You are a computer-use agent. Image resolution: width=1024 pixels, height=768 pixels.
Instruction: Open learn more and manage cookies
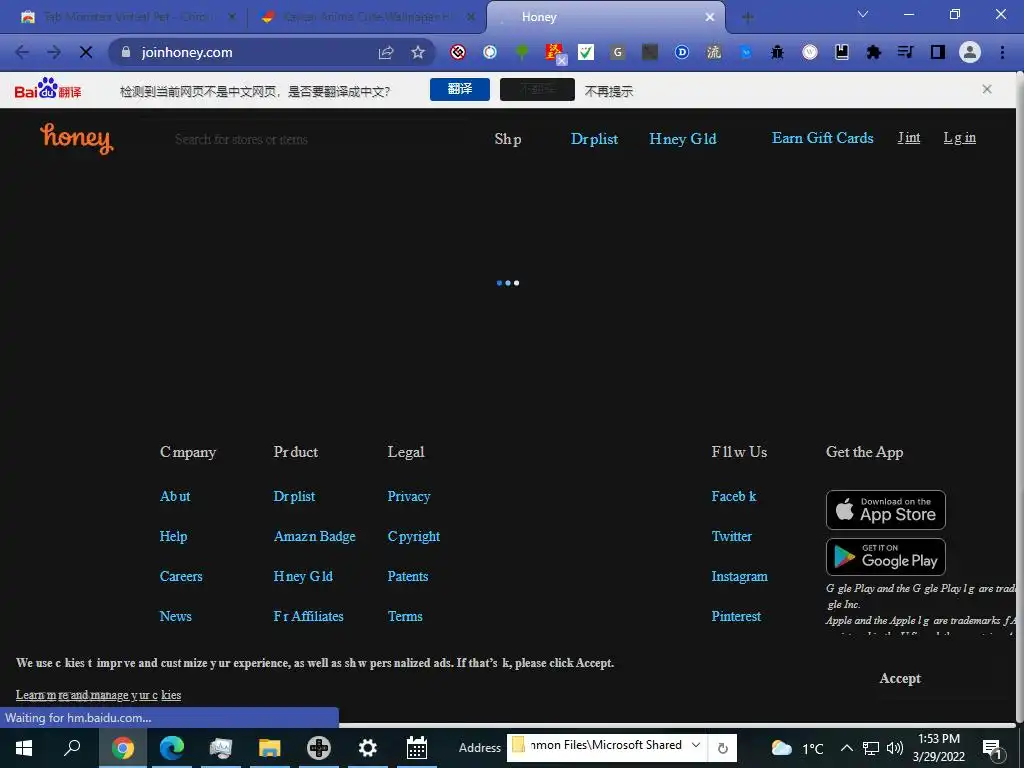pyautogui.click(x=98, y=695)
